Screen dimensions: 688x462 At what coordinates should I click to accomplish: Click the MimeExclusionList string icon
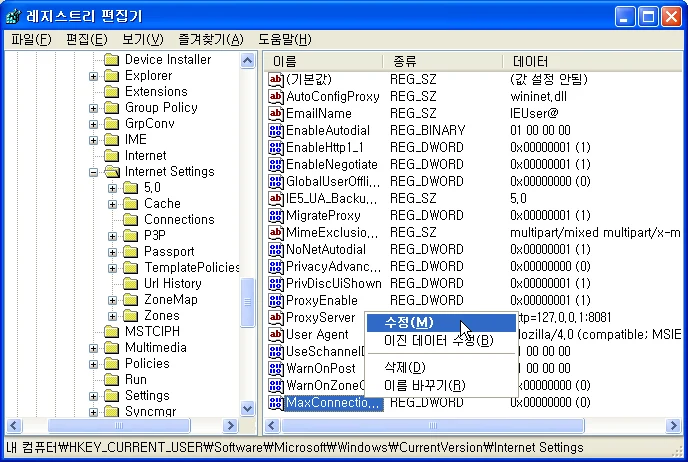click(x=276, y=233)
